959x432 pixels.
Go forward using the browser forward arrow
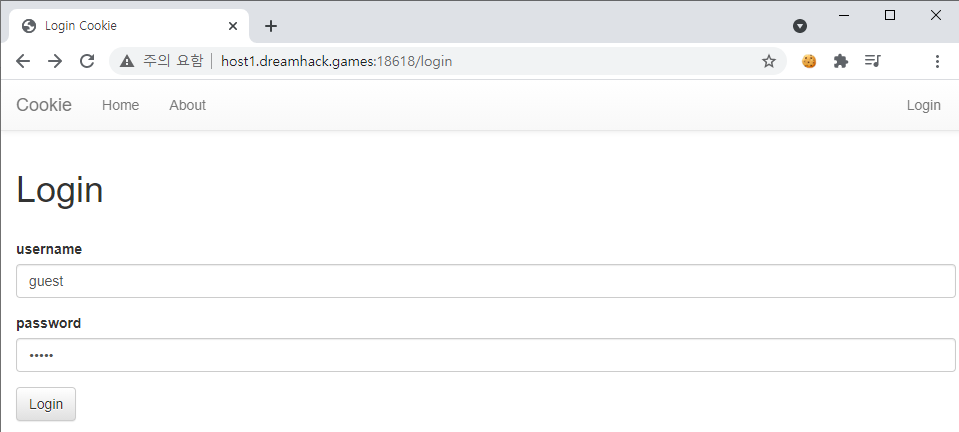(x=55, y=61)
